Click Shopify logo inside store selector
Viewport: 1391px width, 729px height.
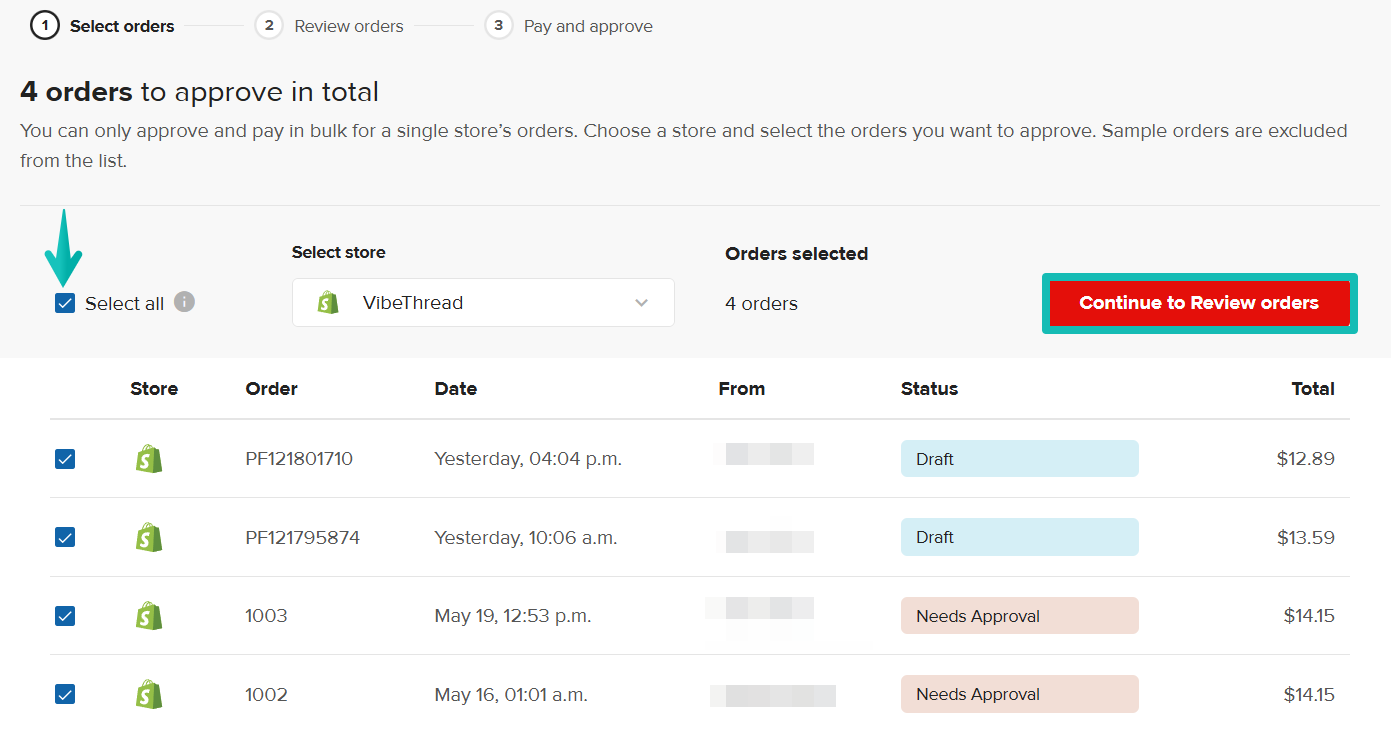click(x=328, y=303)
